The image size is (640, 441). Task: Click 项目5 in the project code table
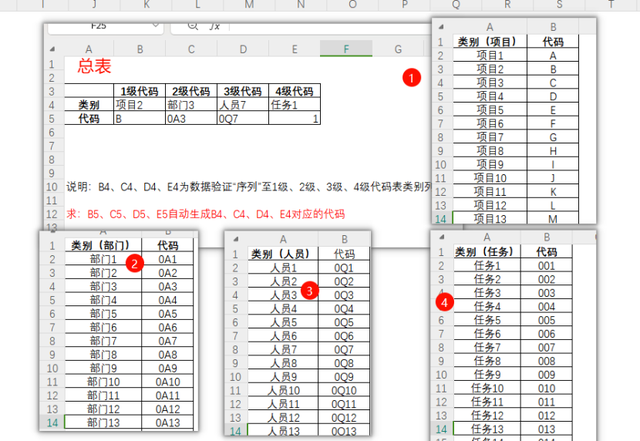point(490,110)
